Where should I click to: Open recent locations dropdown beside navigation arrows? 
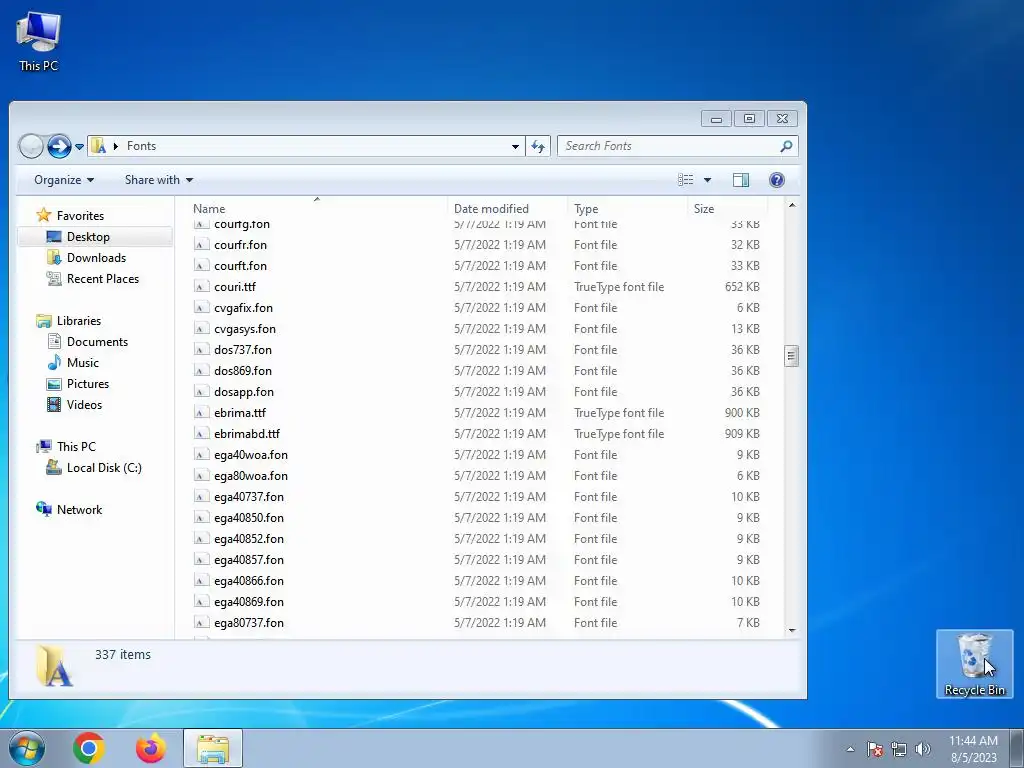79,147
